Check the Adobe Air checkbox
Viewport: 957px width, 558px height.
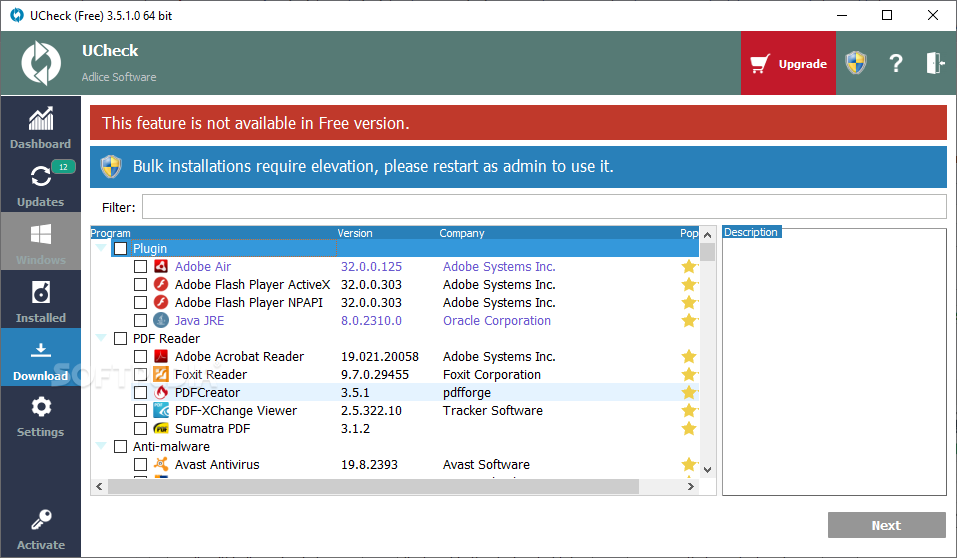pos(140,266)
